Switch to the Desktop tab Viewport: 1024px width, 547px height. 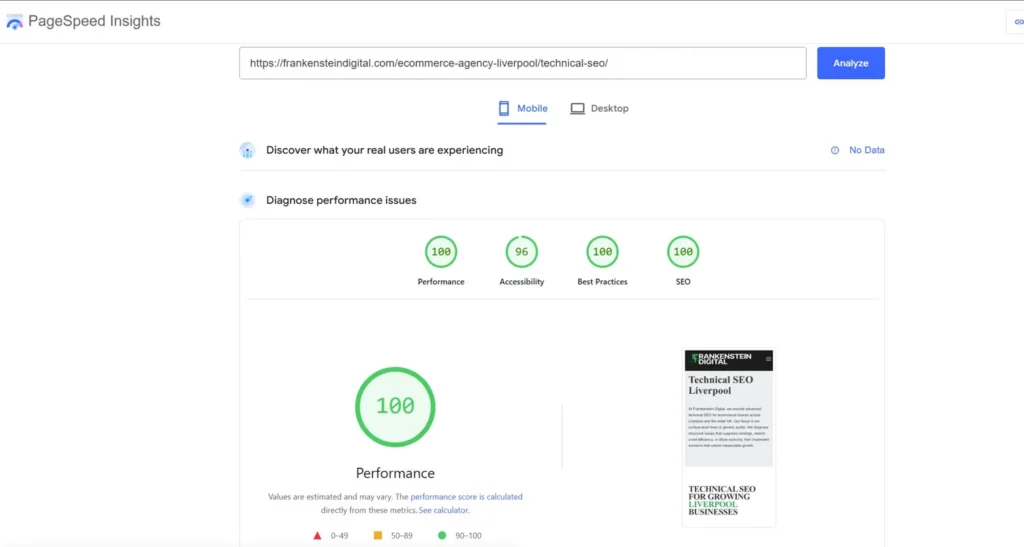(x=599, y=109)
